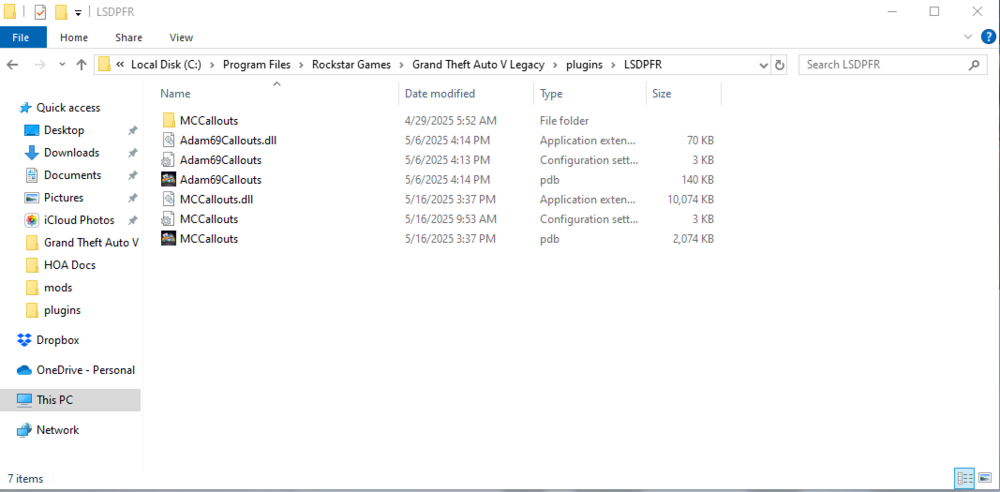Go back with the left arrow
Viewport: 1000px width, 492px height.
tap(13, 64)
